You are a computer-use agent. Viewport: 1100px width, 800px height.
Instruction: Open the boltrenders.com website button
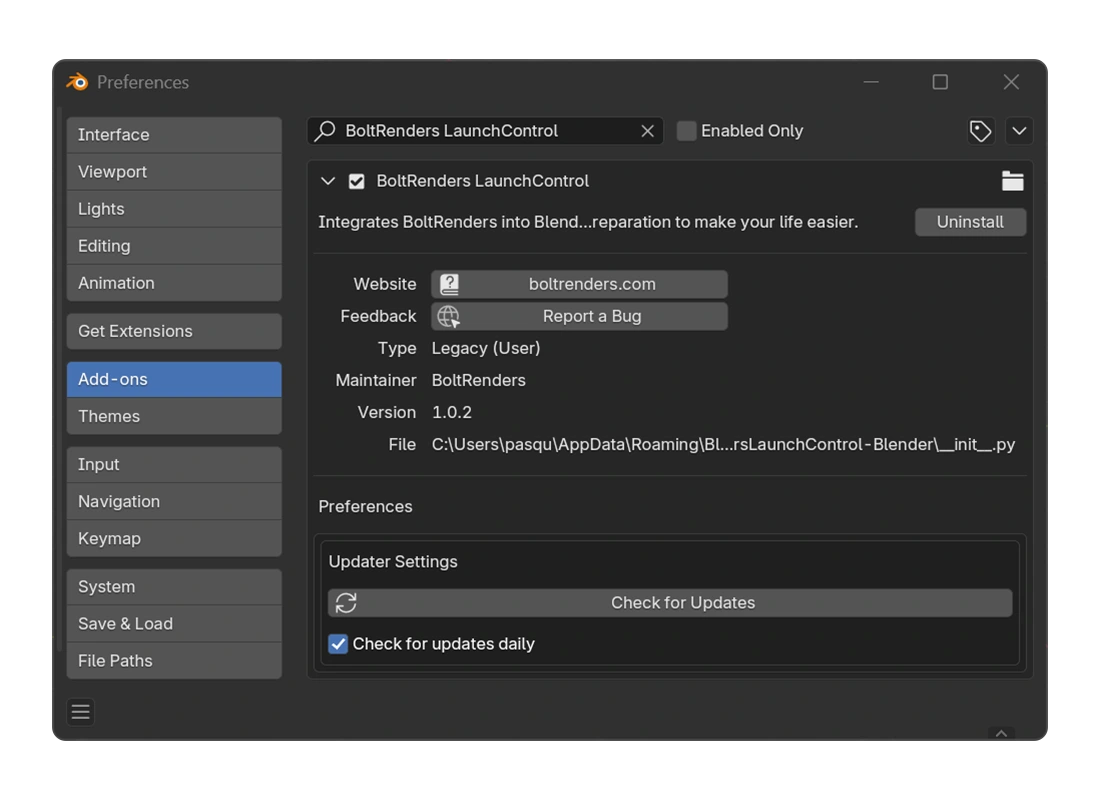(x=579, y=284)
